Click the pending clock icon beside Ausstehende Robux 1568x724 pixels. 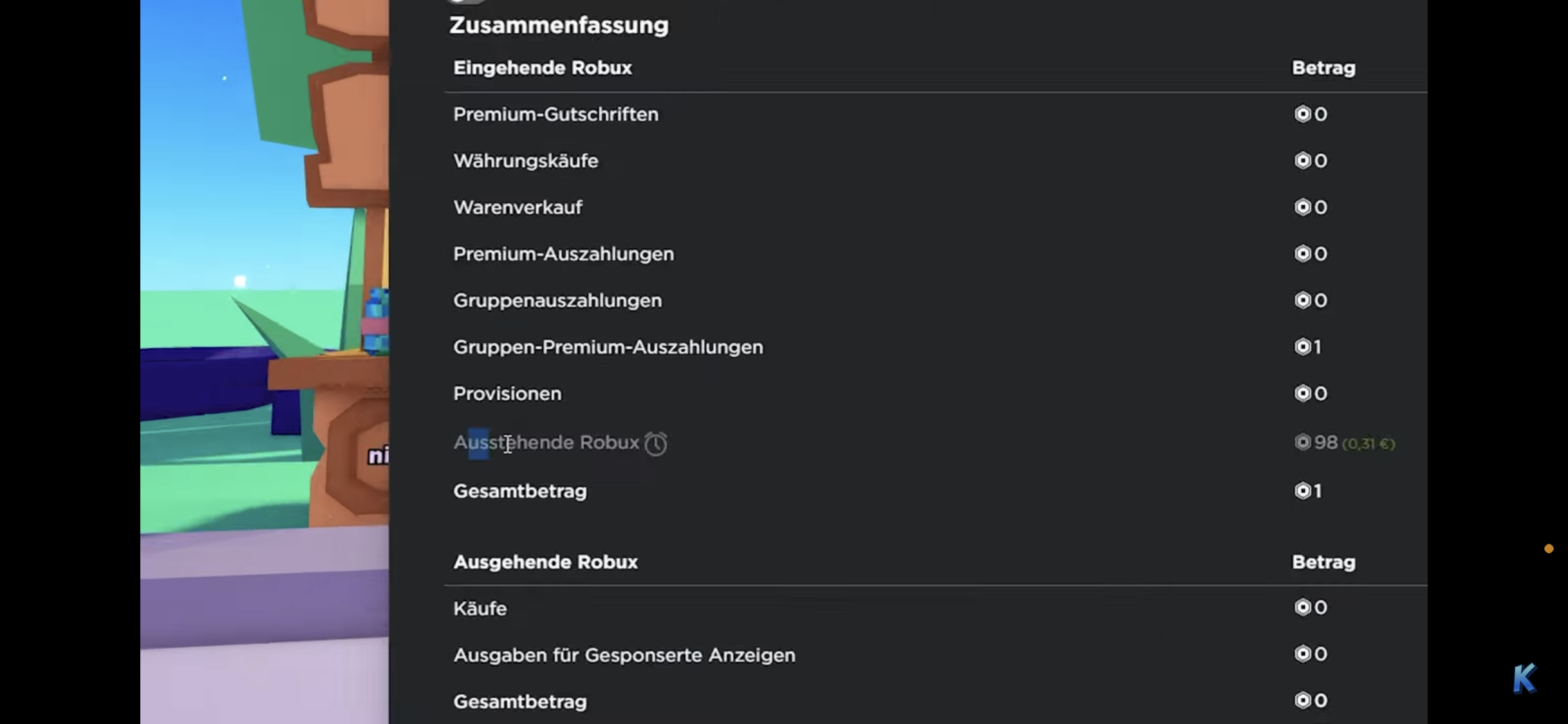(x=655, y=443)
